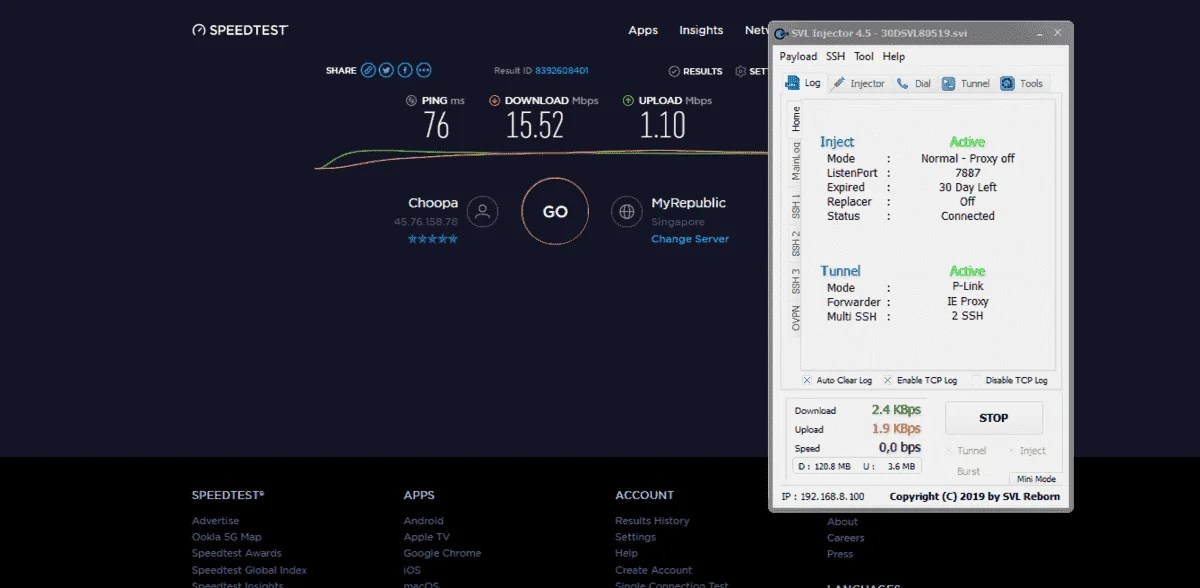Open the Press footer link
This screenshot has width=1200, height=588.
click(840, 553)
